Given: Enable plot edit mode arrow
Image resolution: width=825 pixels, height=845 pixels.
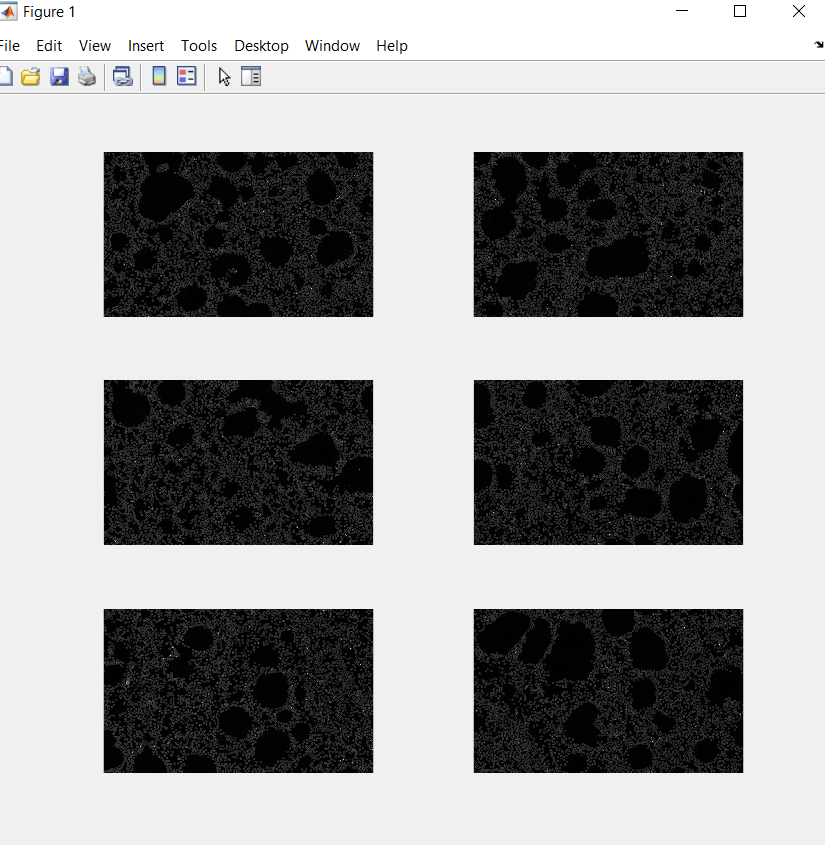Looking at the screenshot, I should click(223, 76).
